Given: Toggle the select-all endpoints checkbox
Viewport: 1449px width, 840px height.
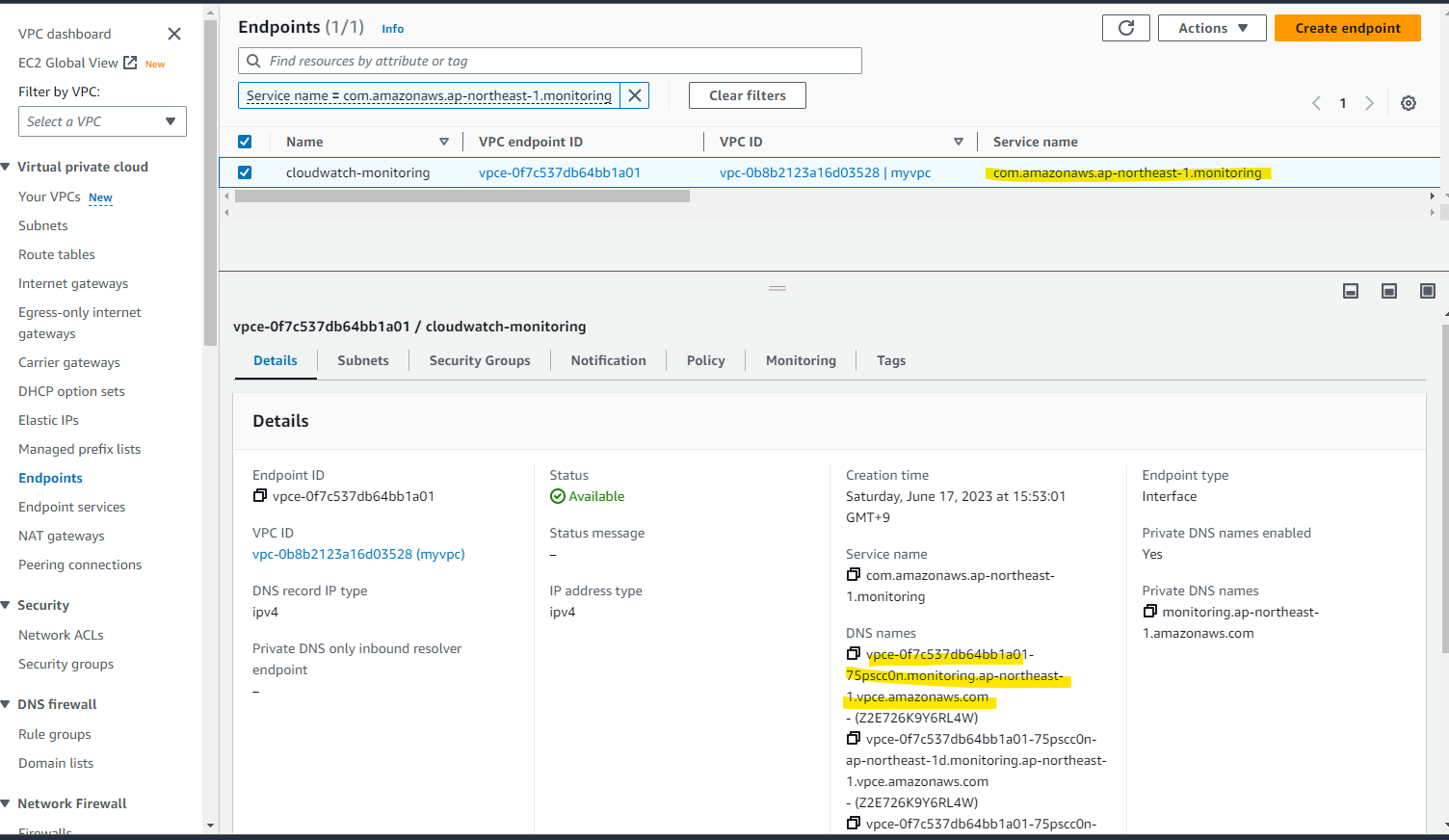Looking at the screenshot, I should click(x=245, y=142).
